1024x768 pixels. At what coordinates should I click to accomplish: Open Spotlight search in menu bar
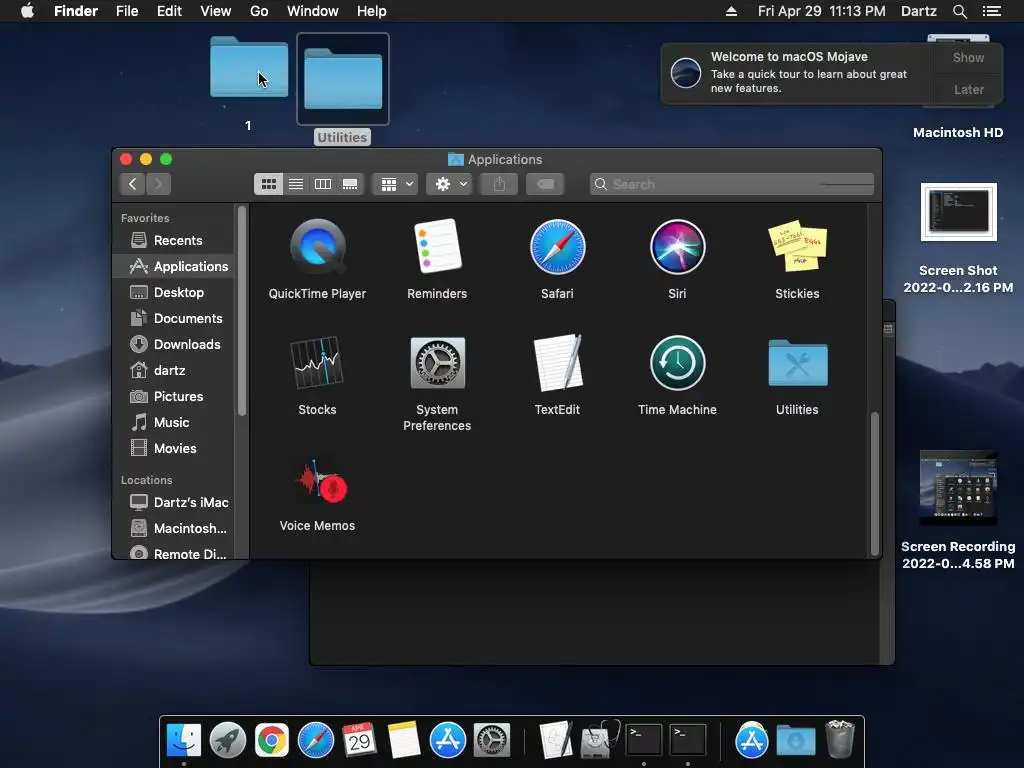pyautogui.click(x=959, y=11)
